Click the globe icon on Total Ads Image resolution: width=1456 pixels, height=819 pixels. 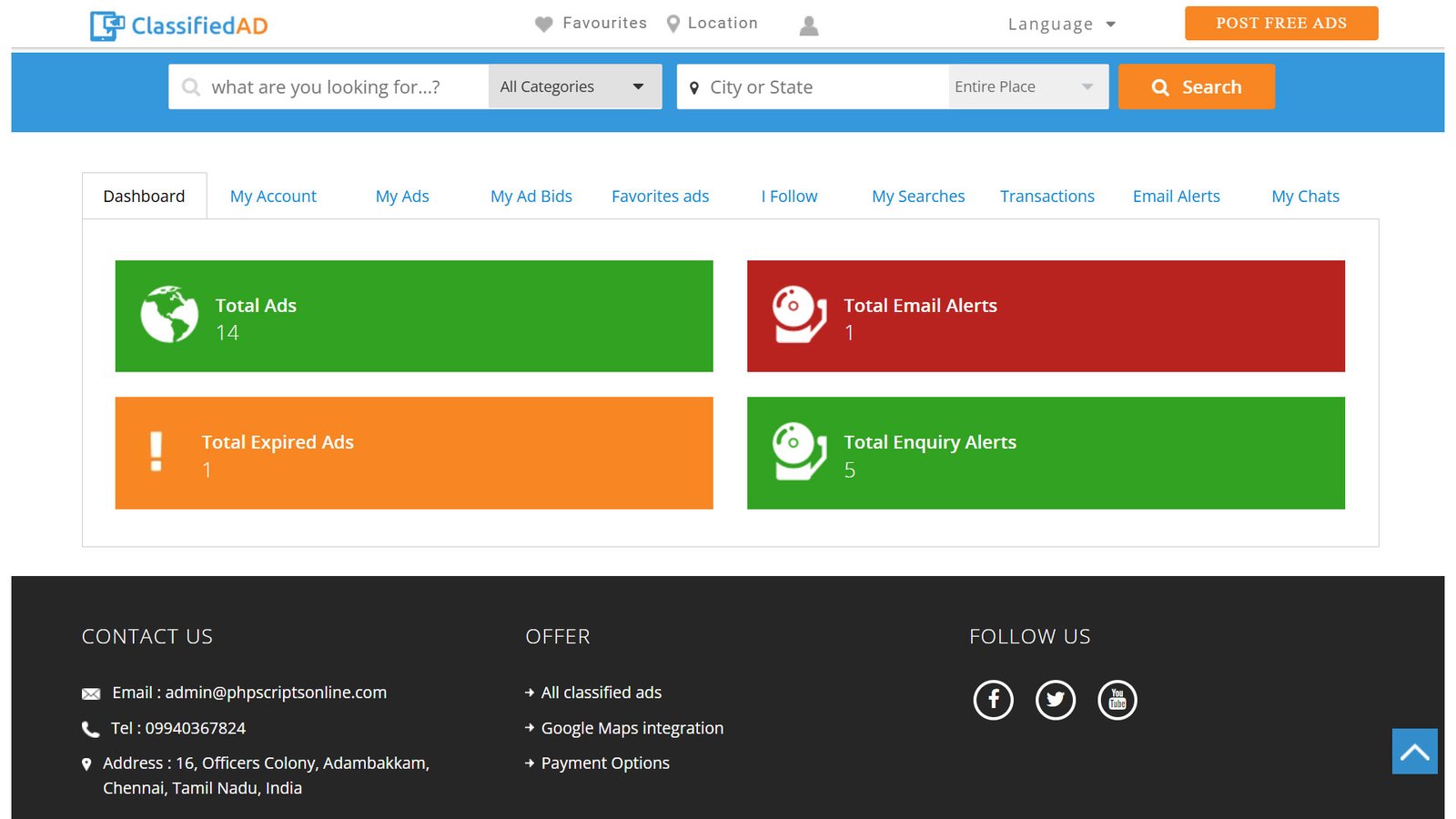169,315
